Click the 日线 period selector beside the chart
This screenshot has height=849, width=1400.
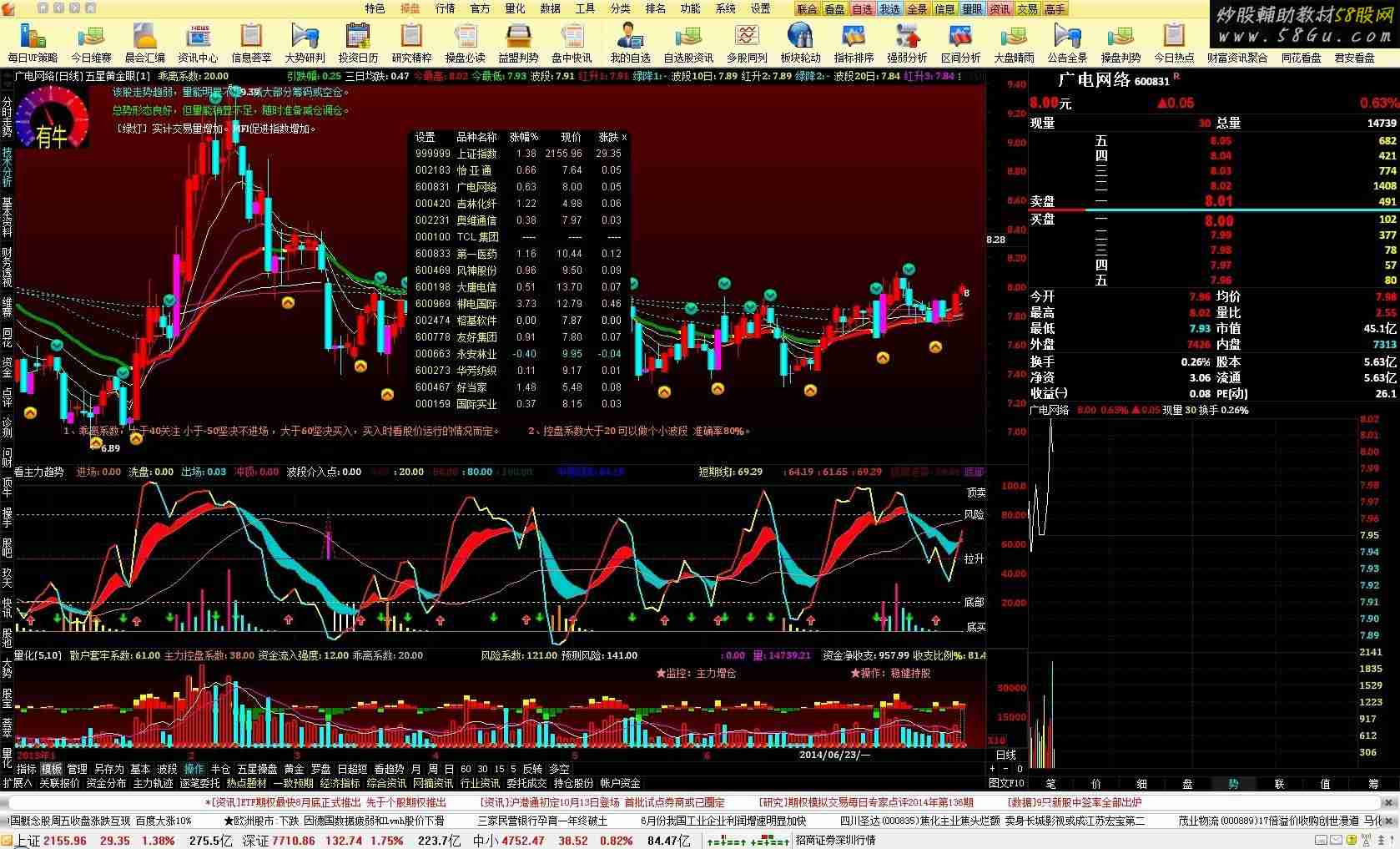1006,754
